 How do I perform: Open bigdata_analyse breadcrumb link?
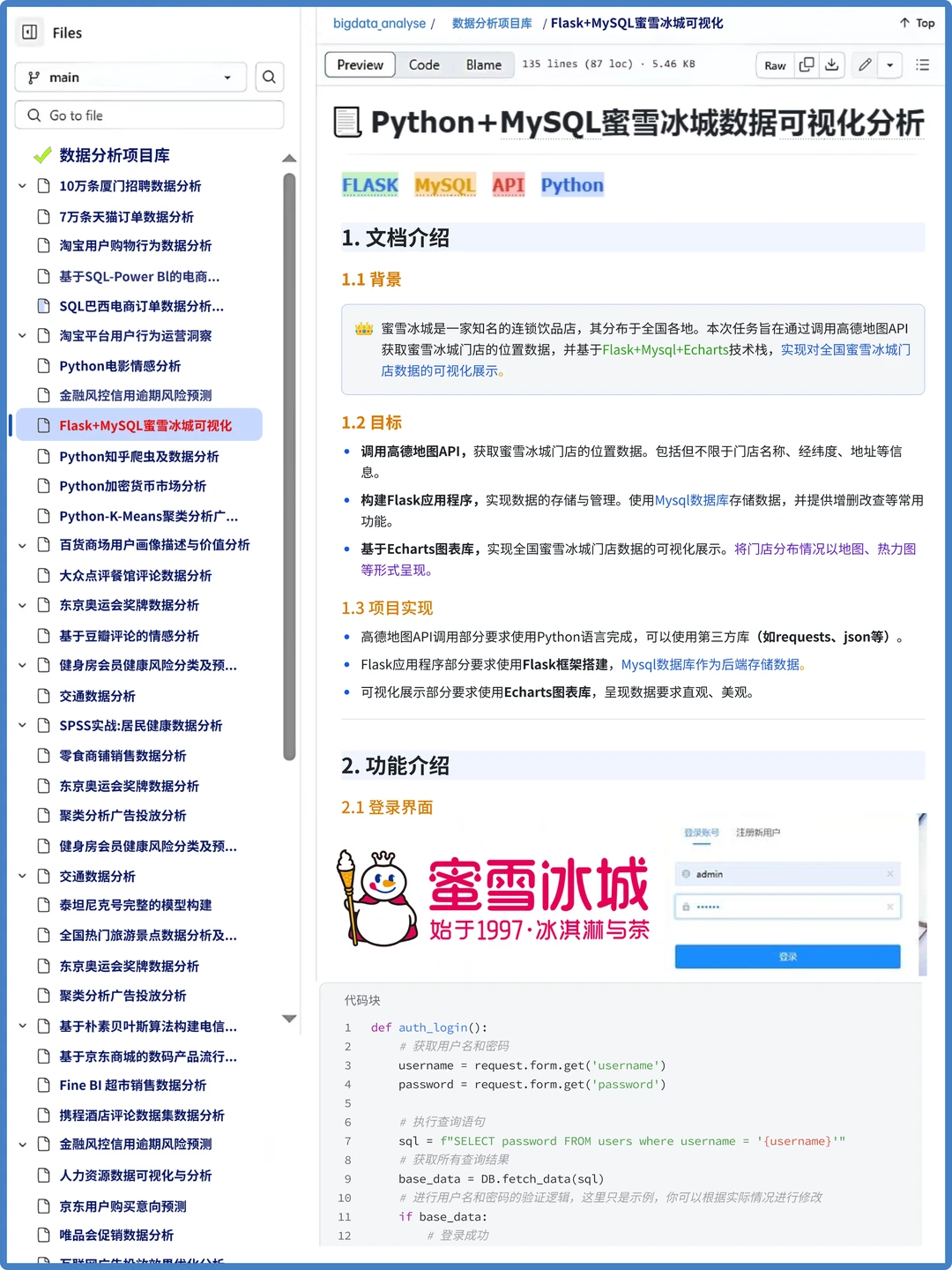click(x=379, y=24)
